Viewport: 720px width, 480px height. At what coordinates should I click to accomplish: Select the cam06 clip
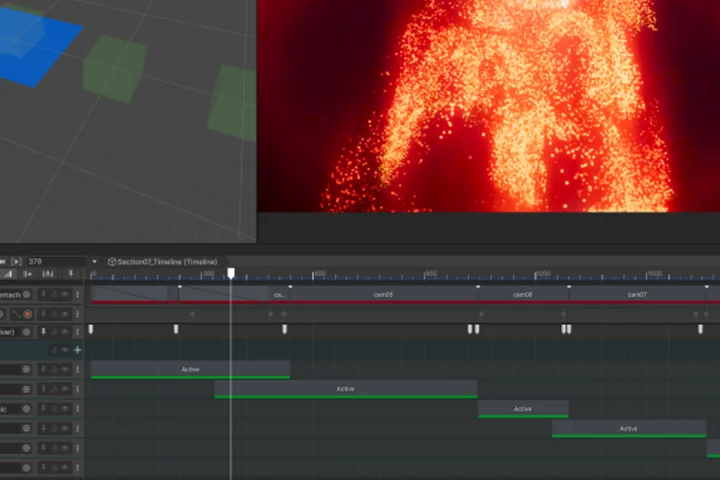[523, 294]
